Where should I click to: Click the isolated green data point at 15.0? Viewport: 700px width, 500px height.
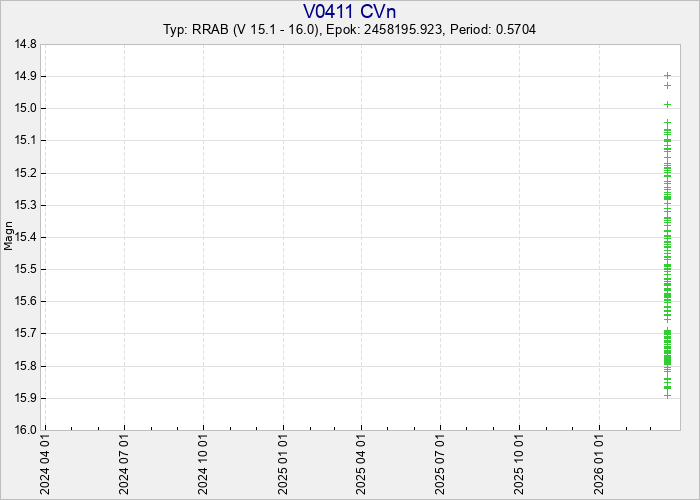pos(667,105)
